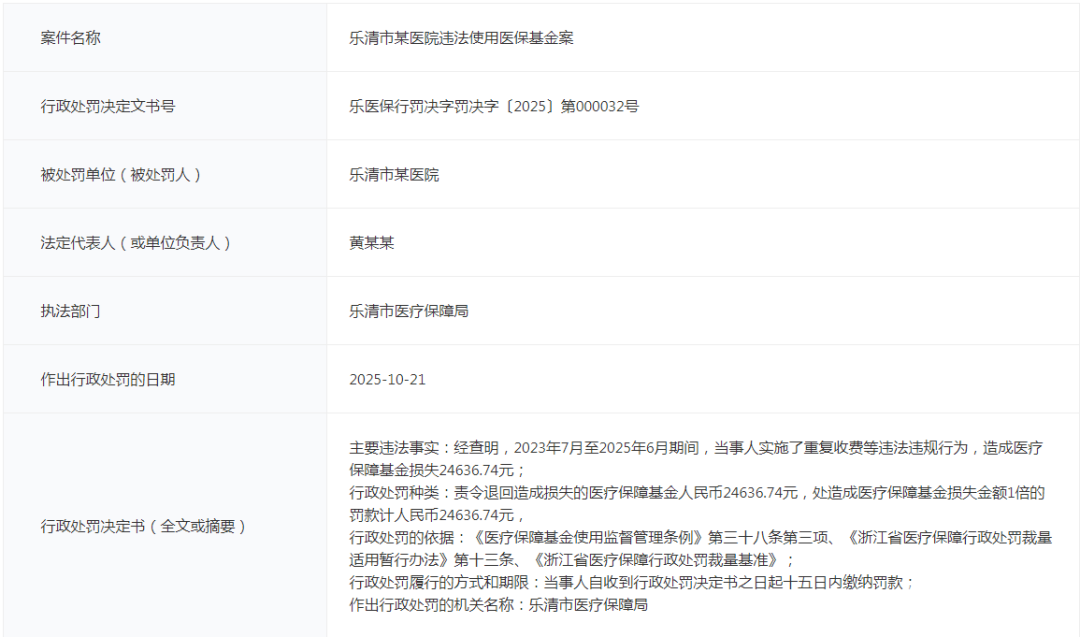The width and height of the screenshot is (1080, 637).
Task: Click the '执法部门' label cell
Action: [x=71, y=311]
